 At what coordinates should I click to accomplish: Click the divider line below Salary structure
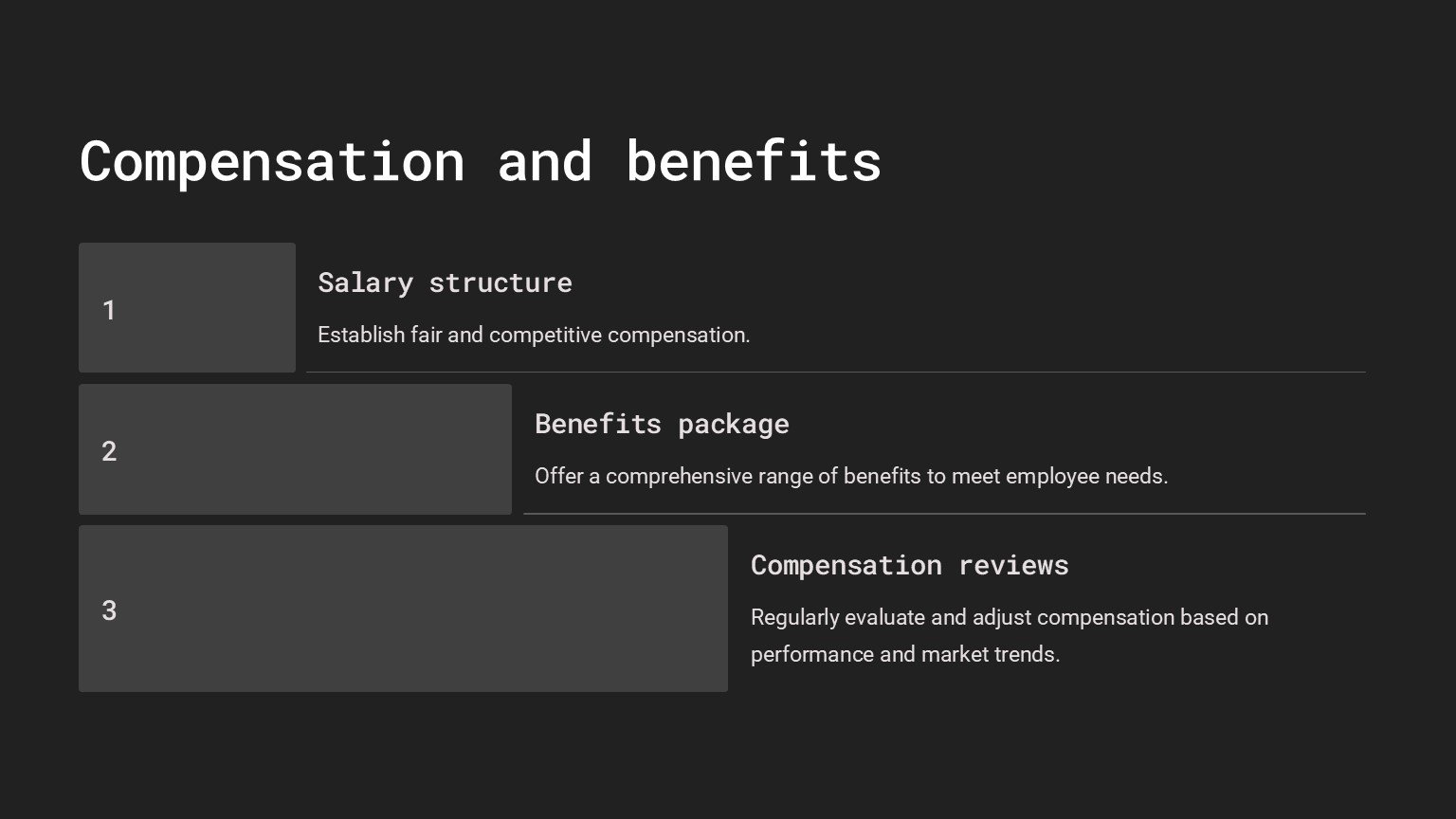click(x=834, y=373)
